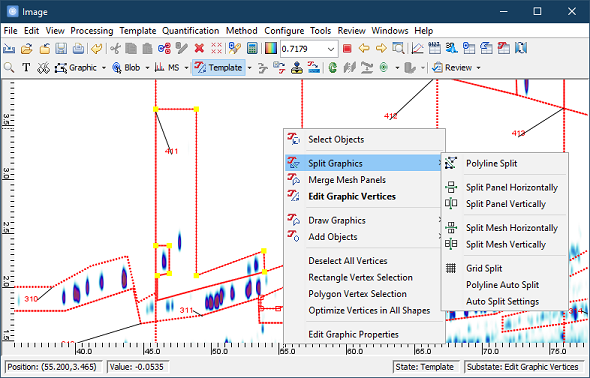This screenshot has height=378, width=590.
Task: Open the Quantification menu
Action: (x=191, y=30)
